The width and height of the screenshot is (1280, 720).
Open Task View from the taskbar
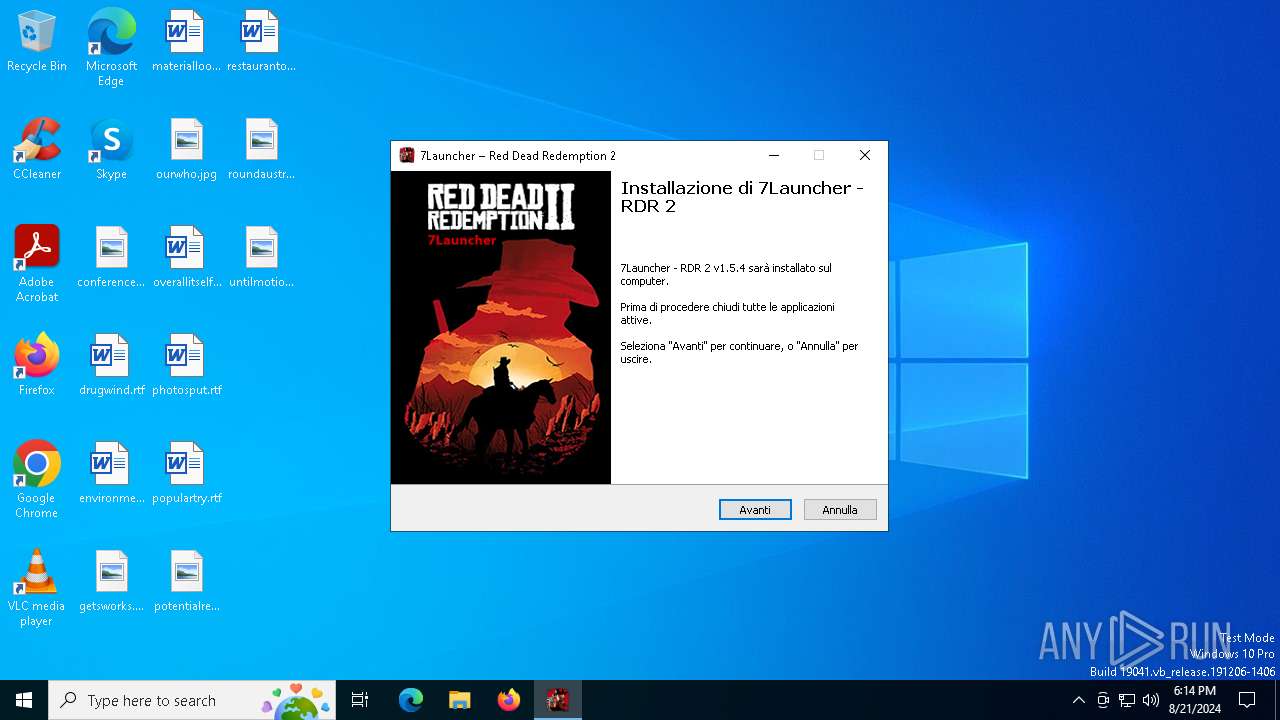tap(360, 700)
